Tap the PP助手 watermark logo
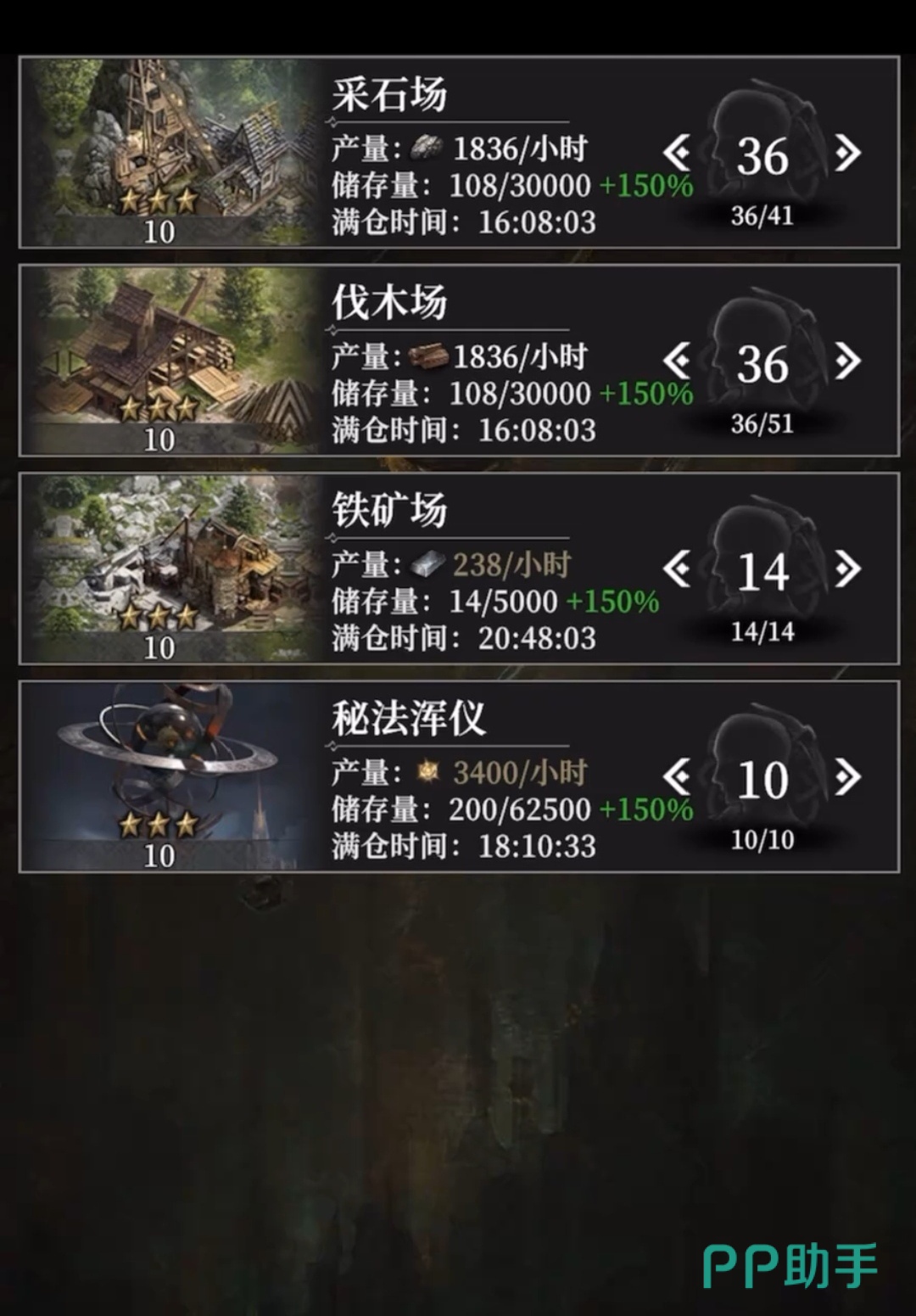Viewport: 916px width, 1316px height. point(790,1266)
